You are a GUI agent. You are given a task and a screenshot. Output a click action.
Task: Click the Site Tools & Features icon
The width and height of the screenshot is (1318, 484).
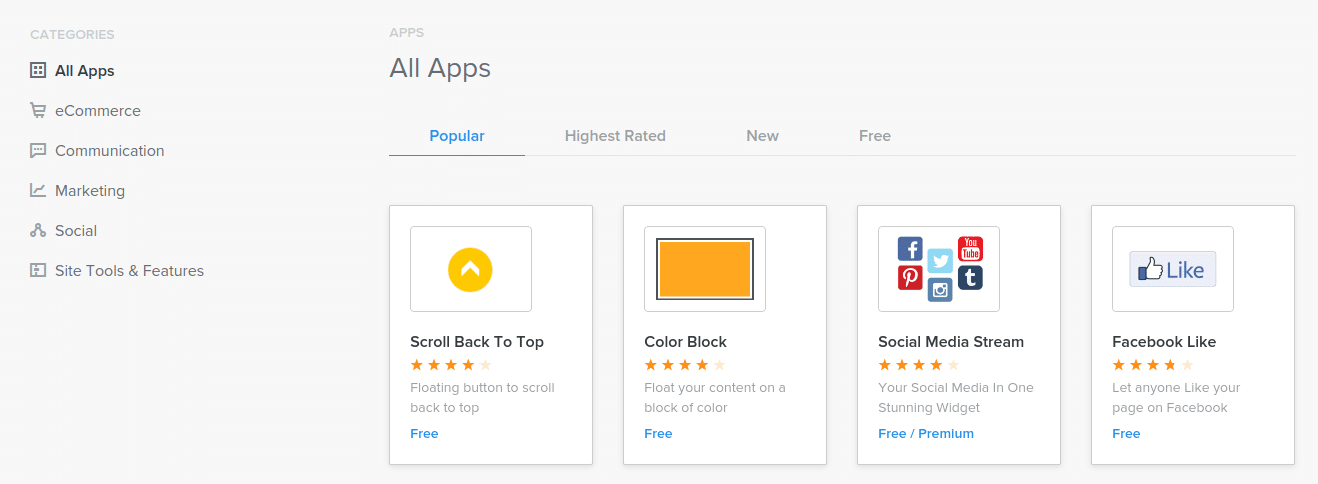point(38,271)
